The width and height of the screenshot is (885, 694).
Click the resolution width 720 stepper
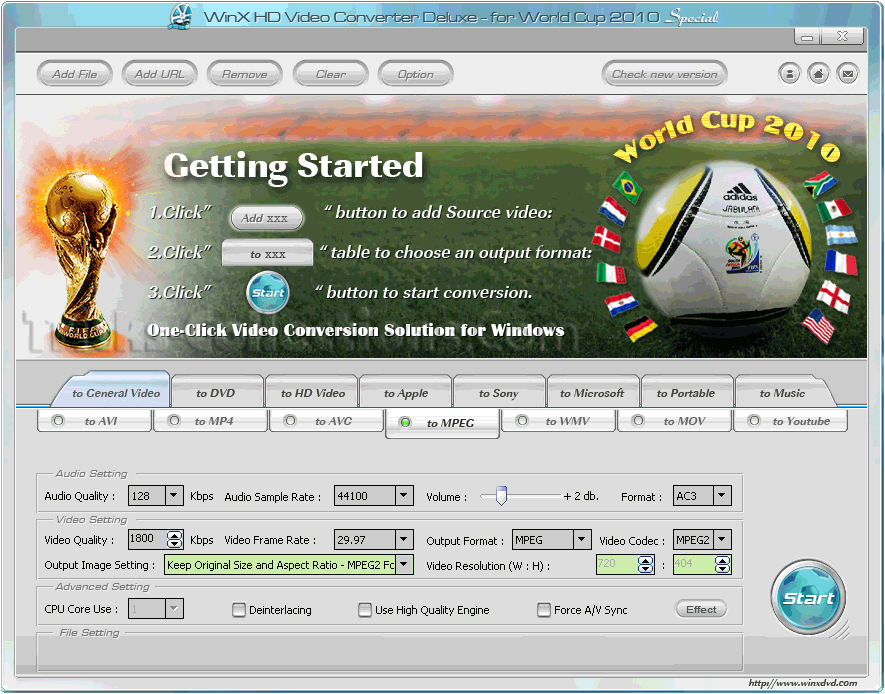646,564
